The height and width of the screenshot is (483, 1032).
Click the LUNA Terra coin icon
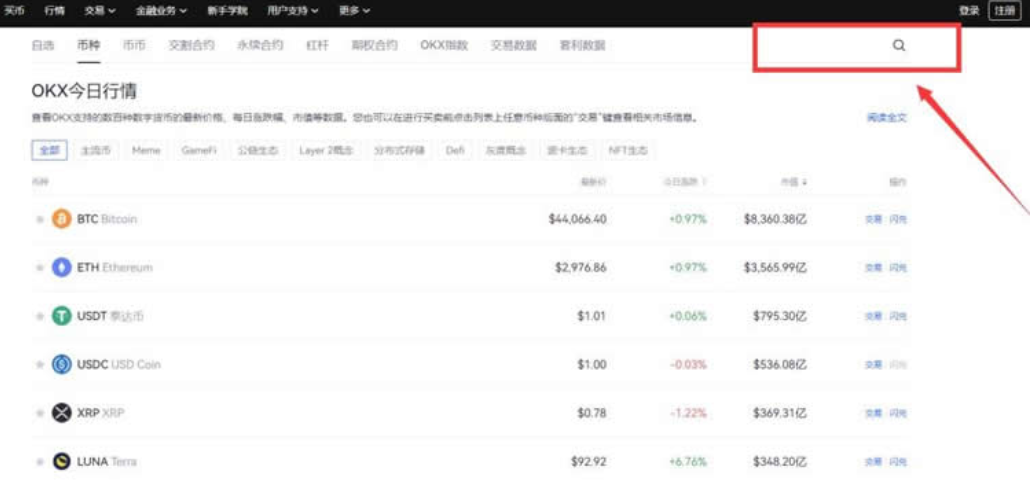coord(62,462)
